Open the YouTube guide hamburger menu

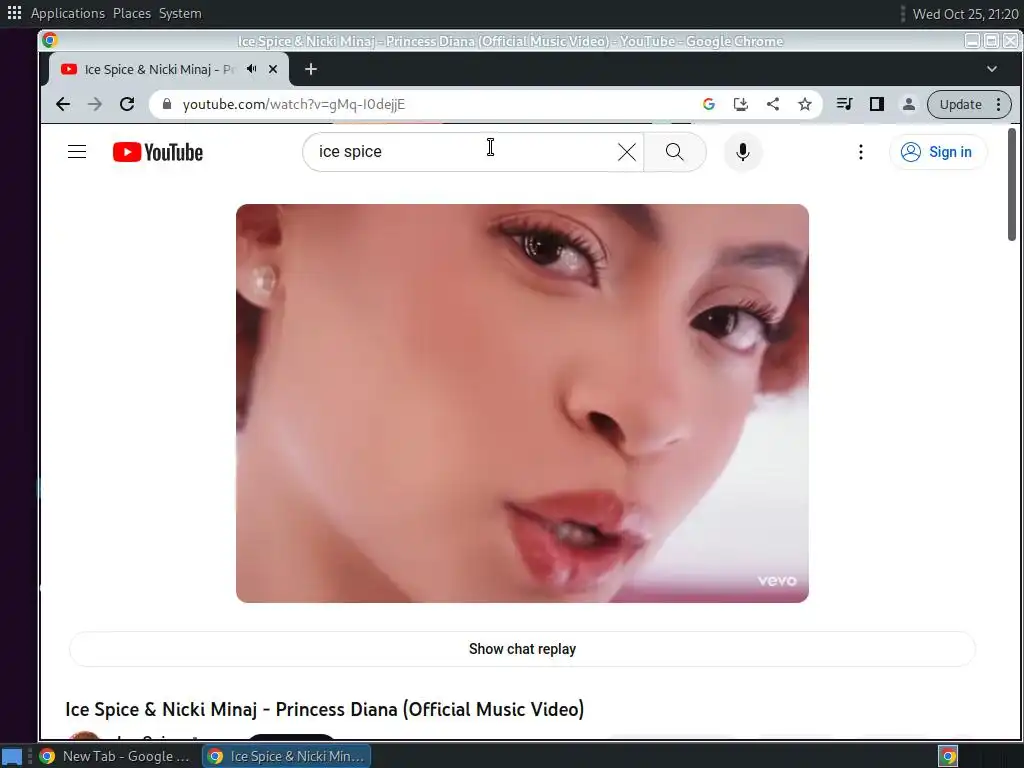[77, 152]
